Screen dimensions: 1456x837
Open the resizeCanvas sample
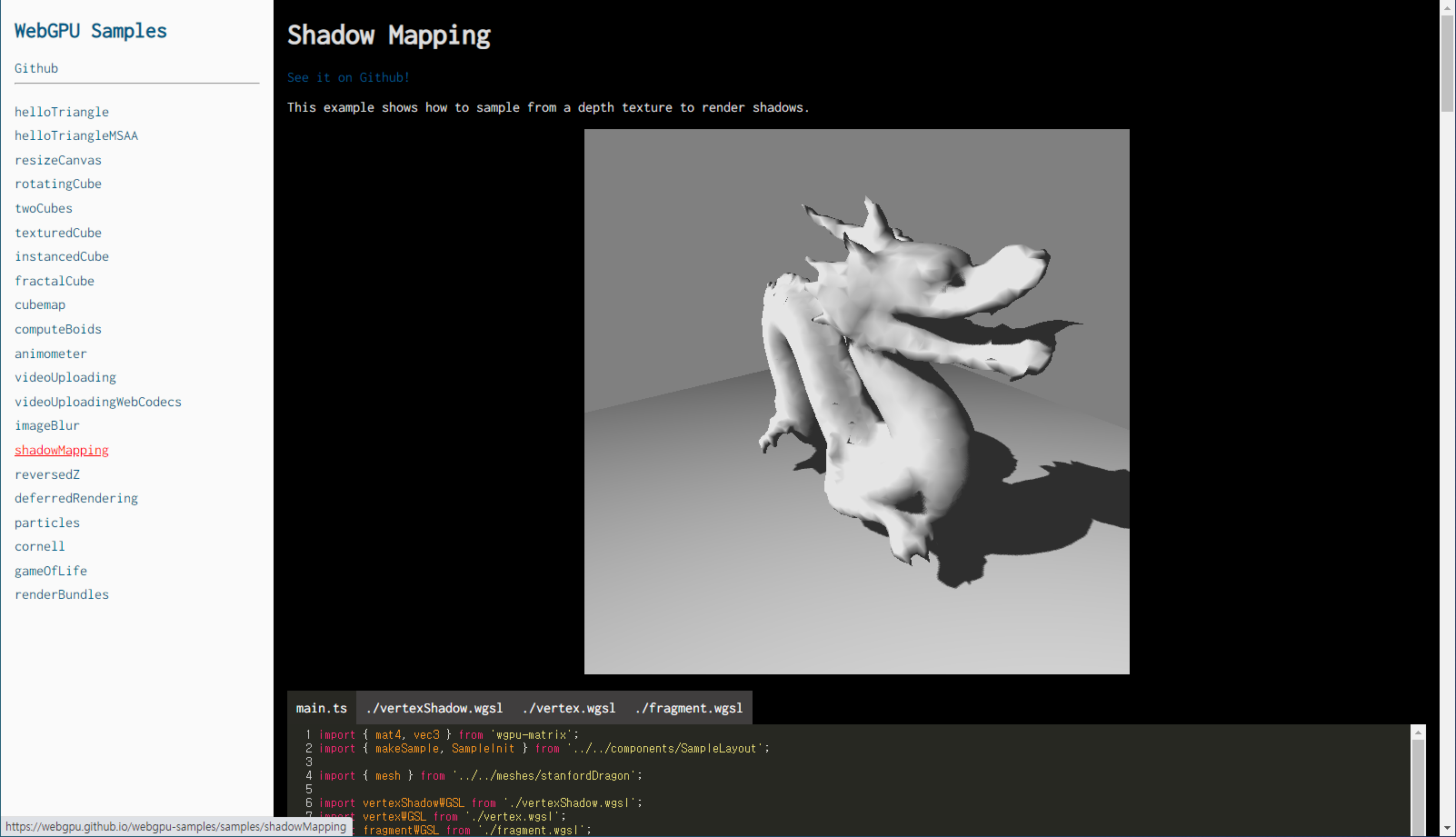click(x=58, y=160)
